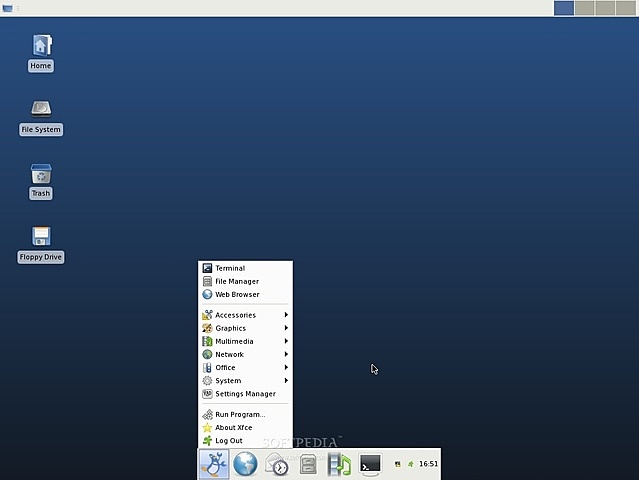Expand the Office submenu arrow

tap(286, 367)
